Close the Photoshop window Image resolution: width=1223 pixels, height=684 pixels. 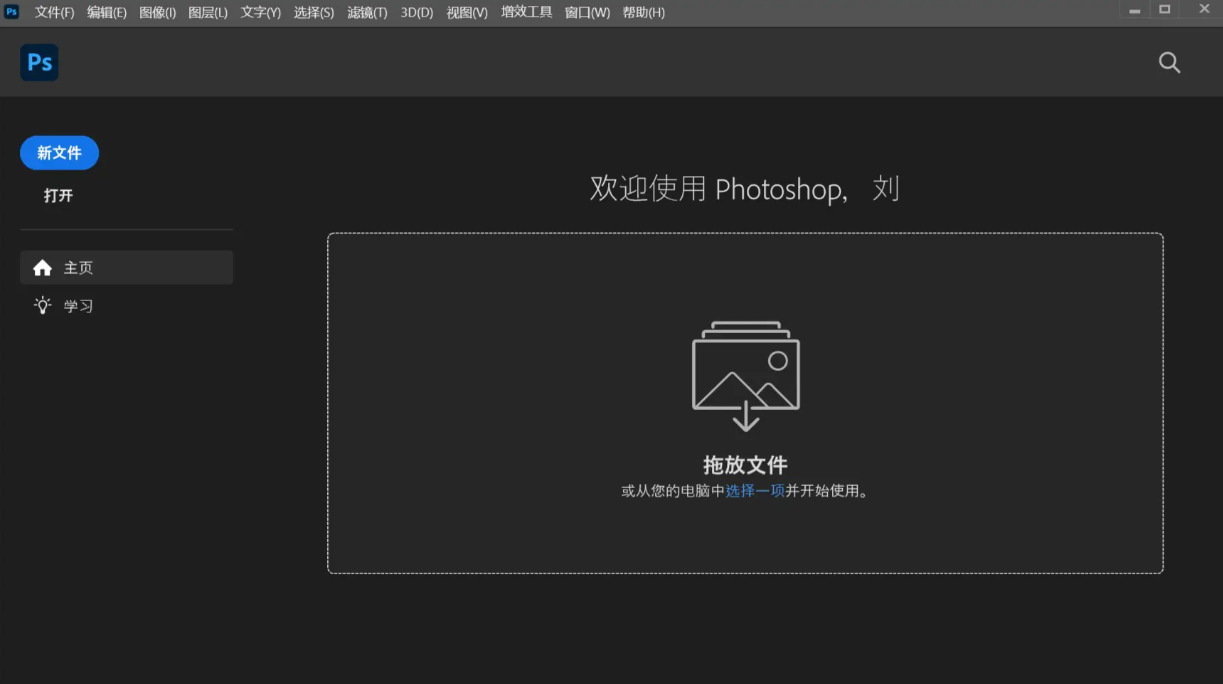[x=1204, y=10]
